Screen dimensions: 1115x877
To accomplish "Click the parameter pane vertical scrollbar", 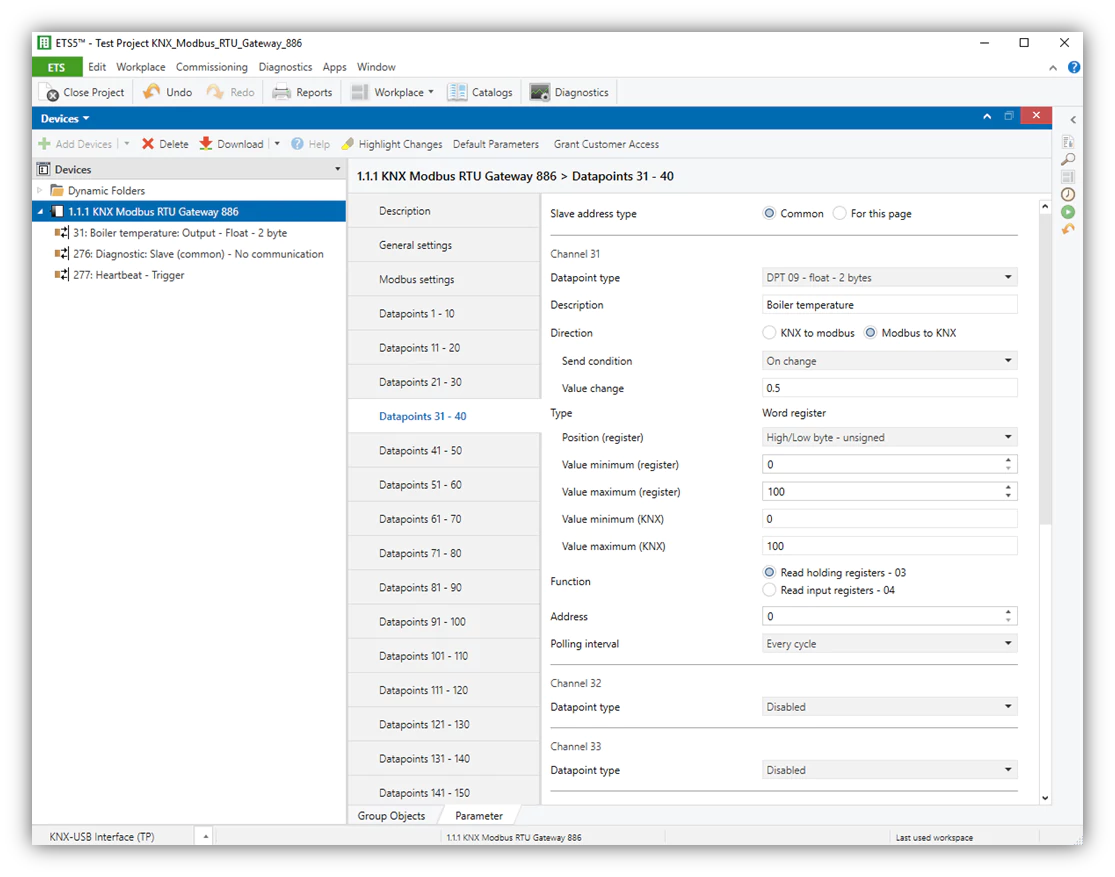I will [1045, 368].
